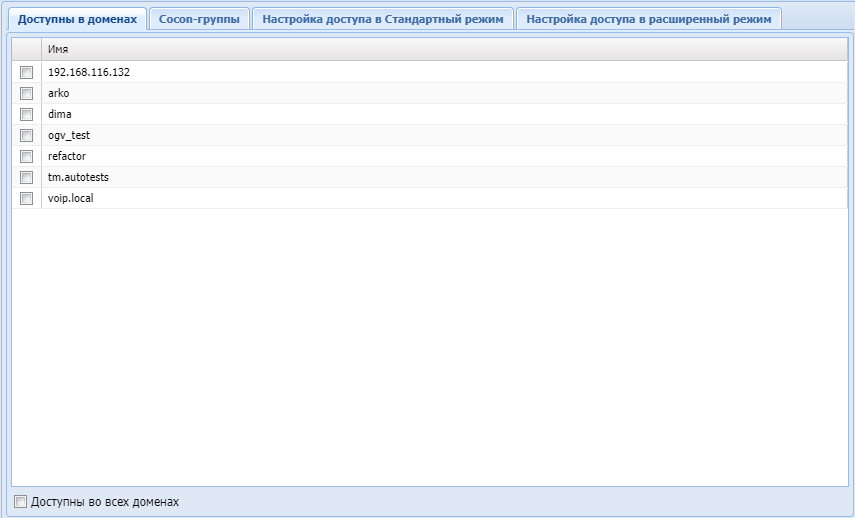
Task: Click the Имя column header
Action: (x=444, y=49)
